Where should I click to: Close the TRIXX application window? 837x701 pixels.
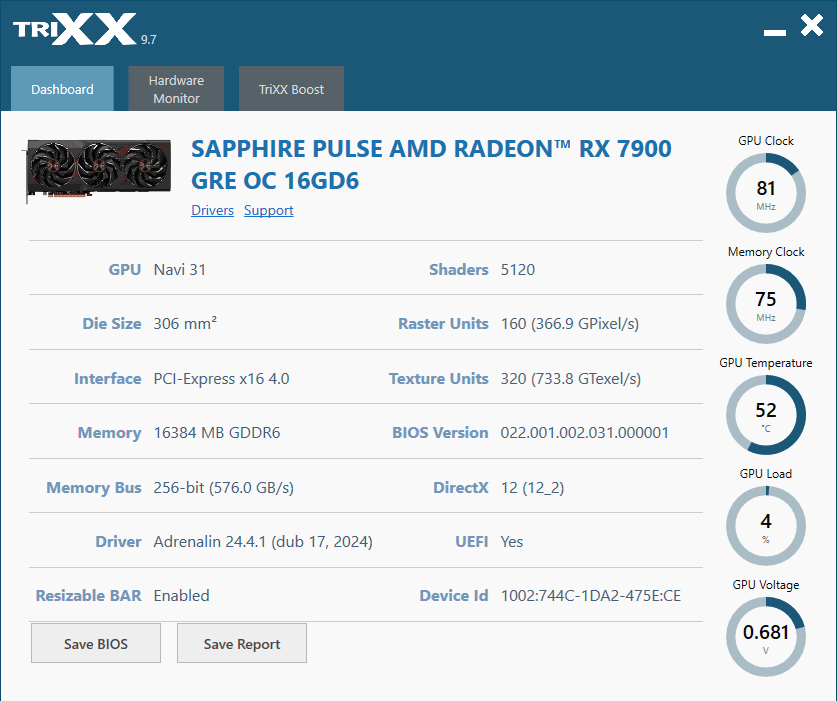coord(812,25)
